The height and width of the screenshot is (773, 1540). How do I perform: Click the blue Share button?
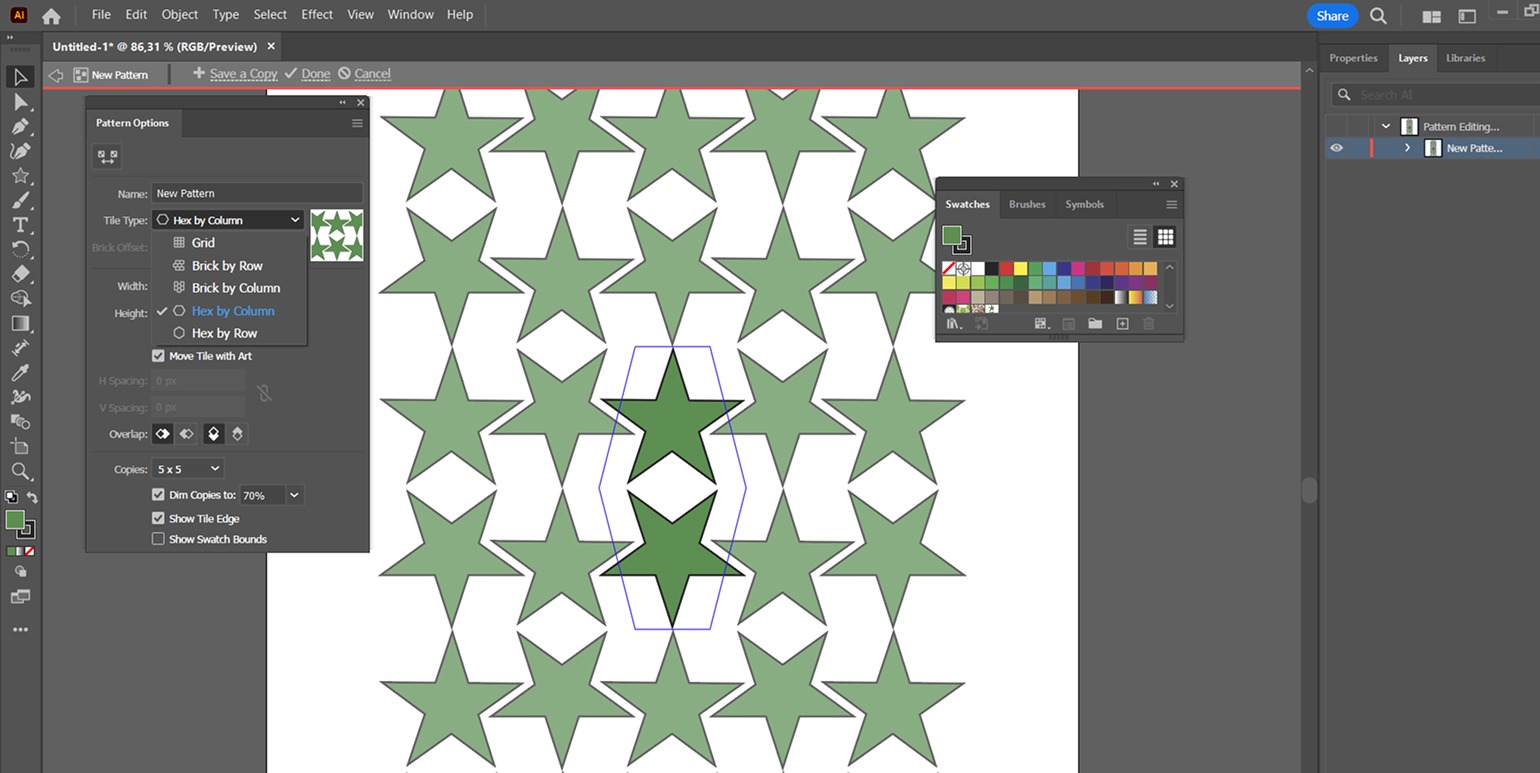(1332, 16)
